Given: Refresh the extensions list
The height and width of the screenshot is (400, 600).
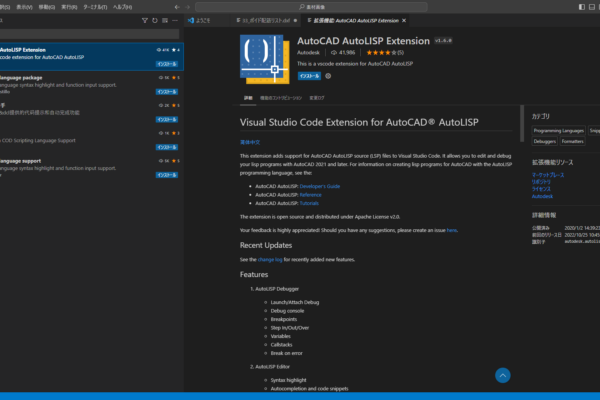Looking at the screenshot, I should 155,21.
